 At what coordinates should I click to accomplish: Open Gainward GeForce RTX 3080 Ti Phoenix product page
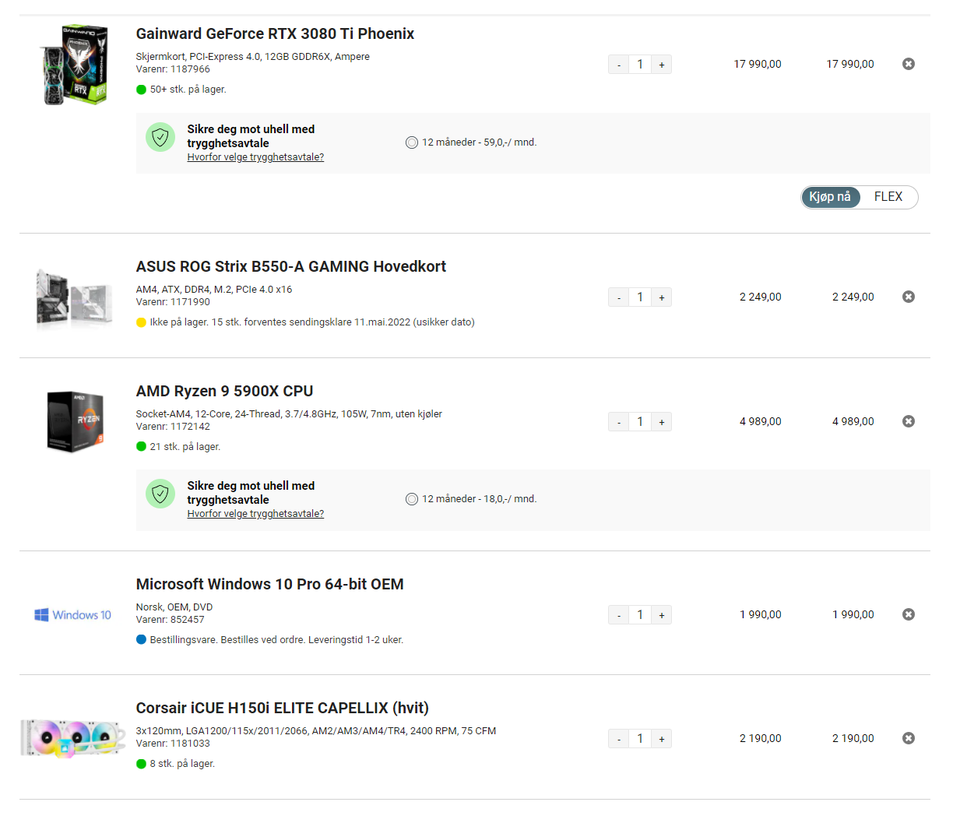tap(275, 34)
